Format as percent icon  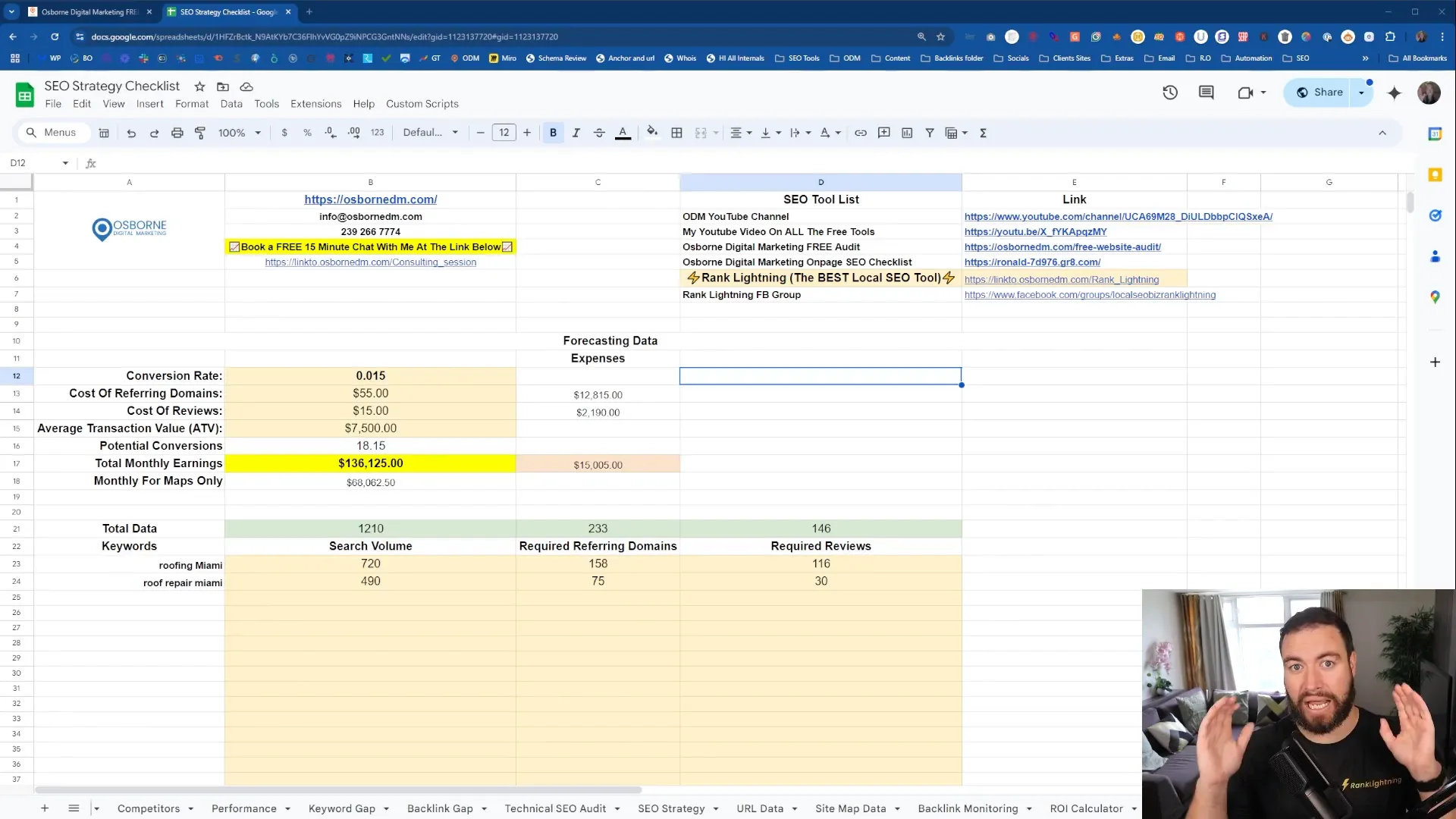click(x=307, y=133)
